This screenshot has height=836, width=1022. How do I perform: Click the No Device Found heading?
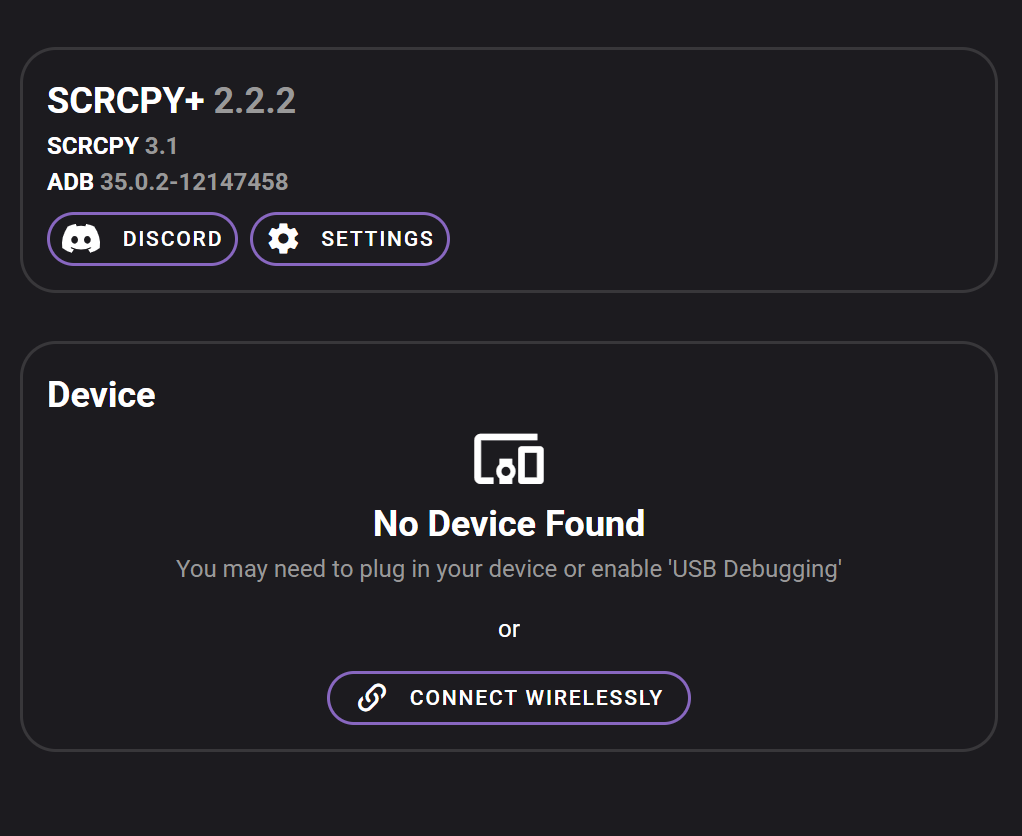tap(509, 524)
